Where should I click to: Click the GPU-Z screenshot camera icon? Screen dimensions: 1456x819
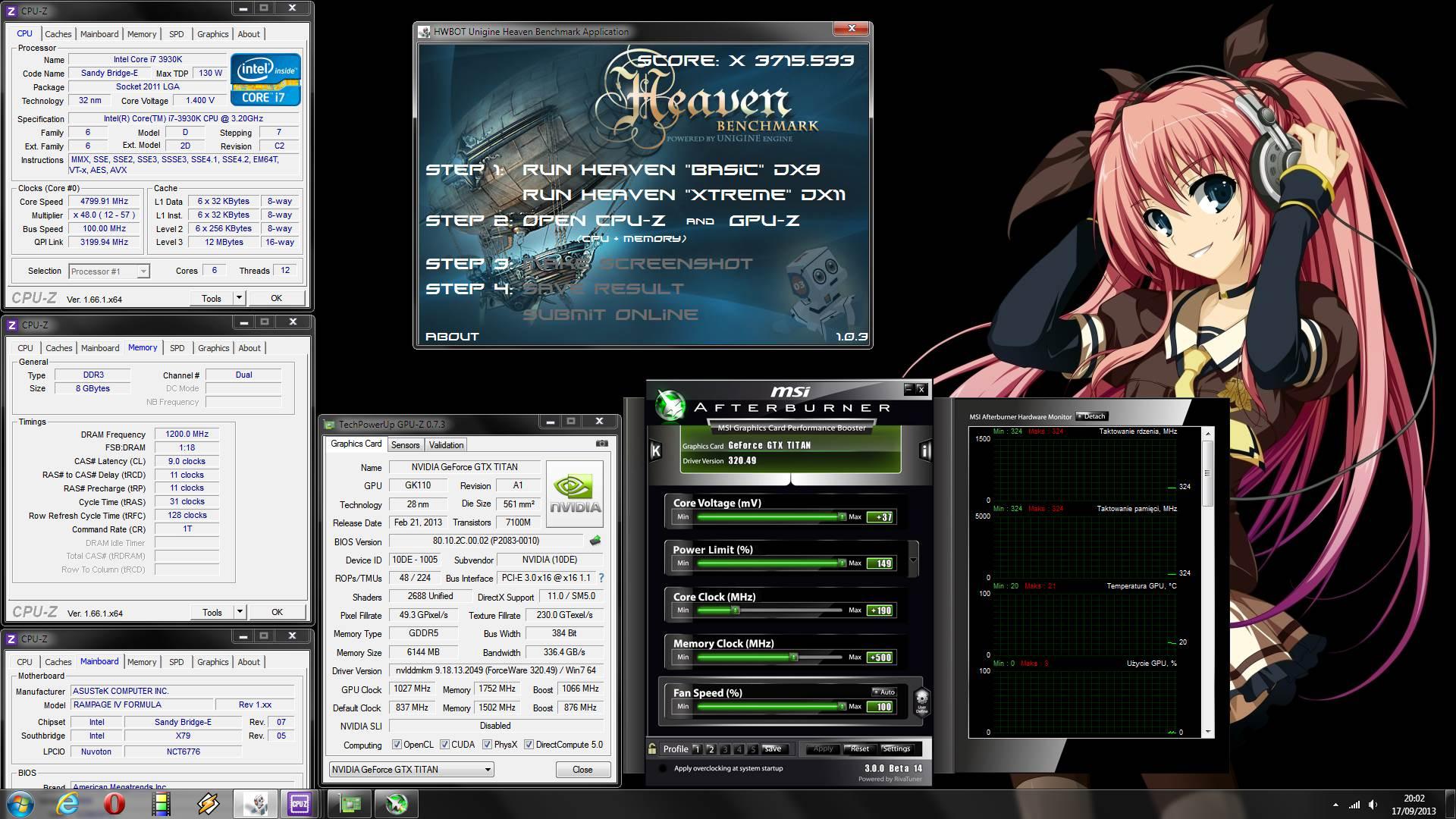point(602,444)
